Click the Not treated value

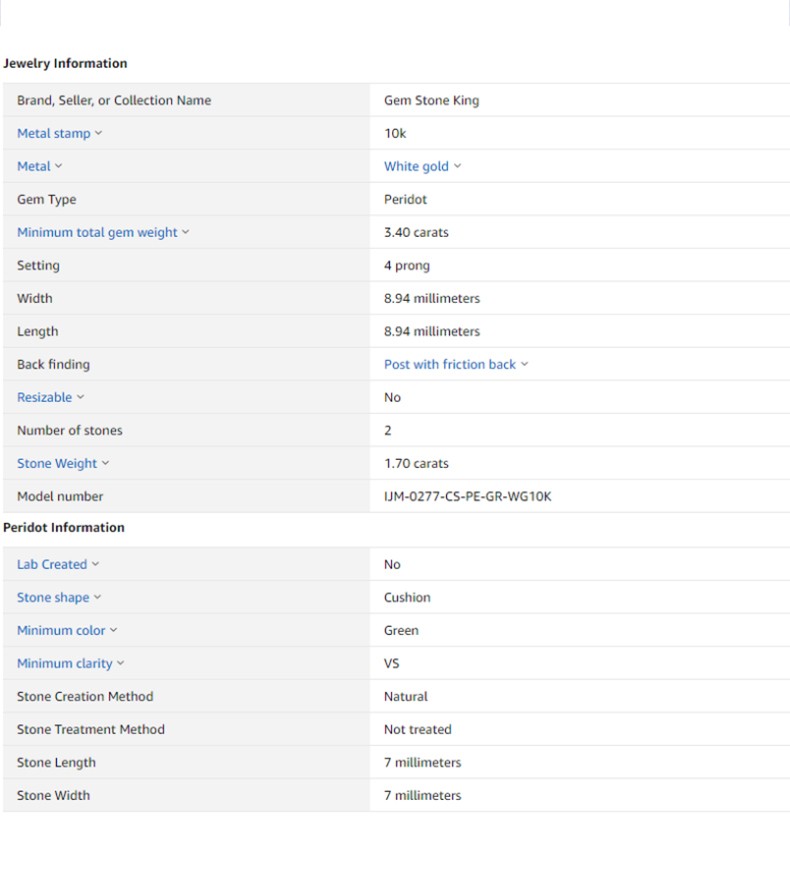pyautogui.click(x=417, y=729)
